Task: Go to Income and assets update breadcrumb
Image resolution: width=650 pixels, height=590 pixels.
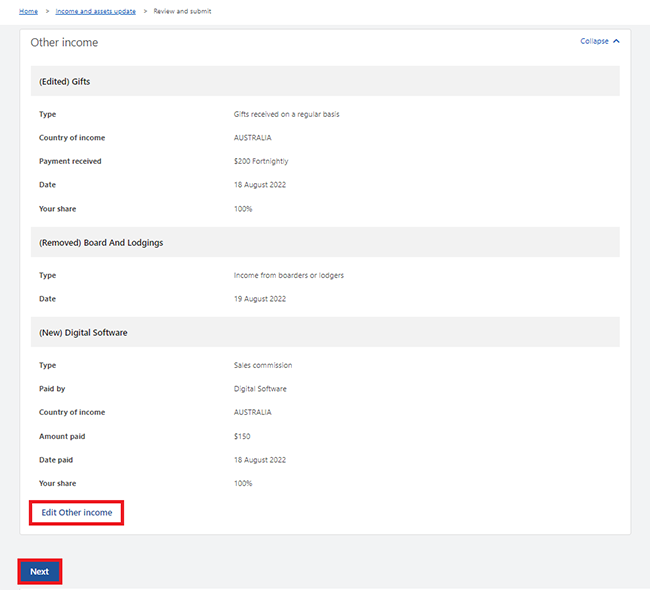Action: point(95,11)
